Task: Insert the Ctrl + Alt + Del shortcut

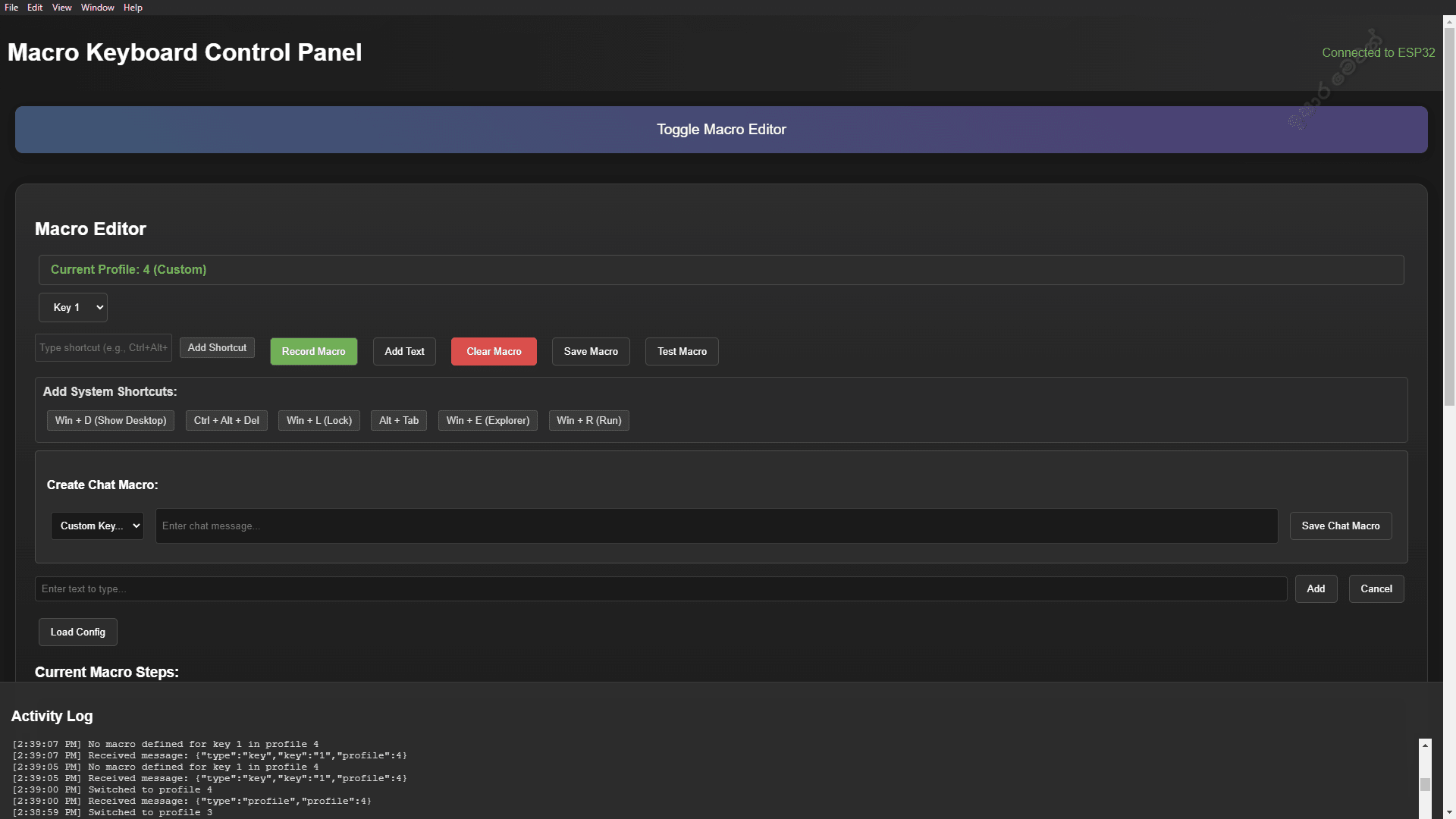Action: click(x=226, y=420)
